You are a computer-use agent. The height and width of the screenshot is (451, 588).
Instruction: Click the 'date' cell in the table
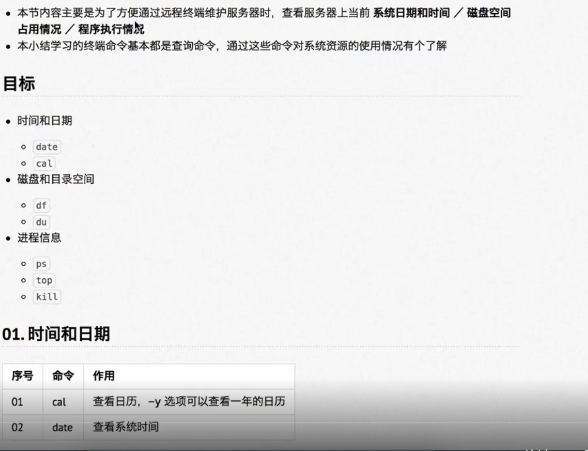pyautogui.click(x=63, y=427)
